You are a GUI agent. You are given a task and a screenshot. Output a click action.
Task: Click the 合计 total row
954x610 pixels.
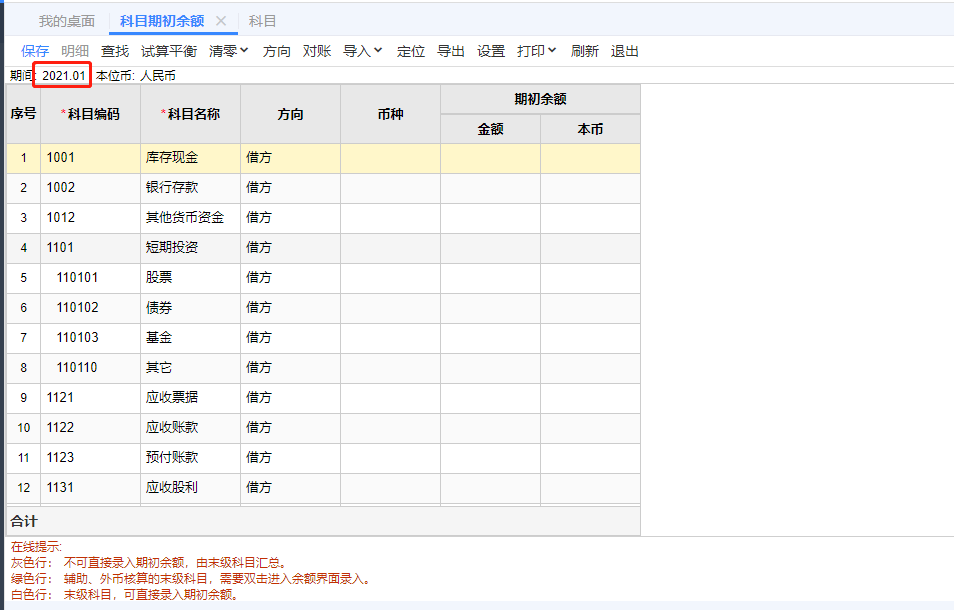323,521
